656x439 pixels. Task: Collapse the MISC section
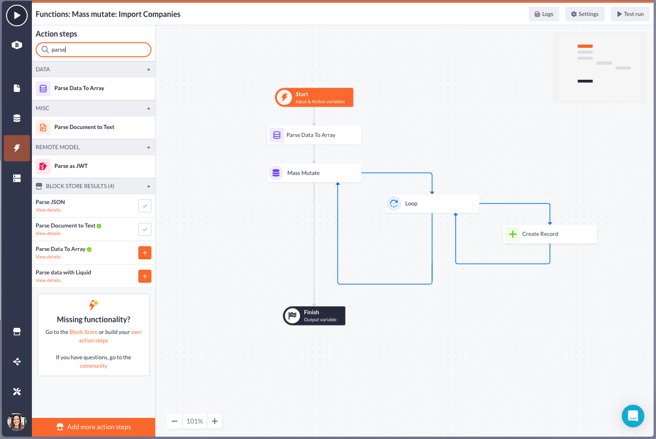[149, 108]
